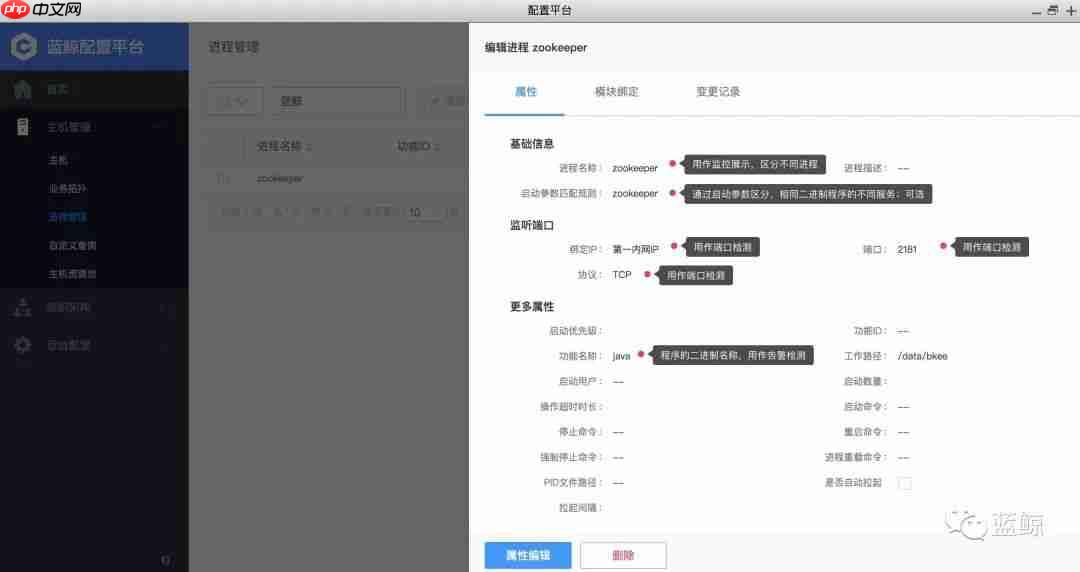This screenshot has height=572, width=1080.
Task: Click the 启动参数匹配规则 value zookeeper
Action: [x=634, y=194]
